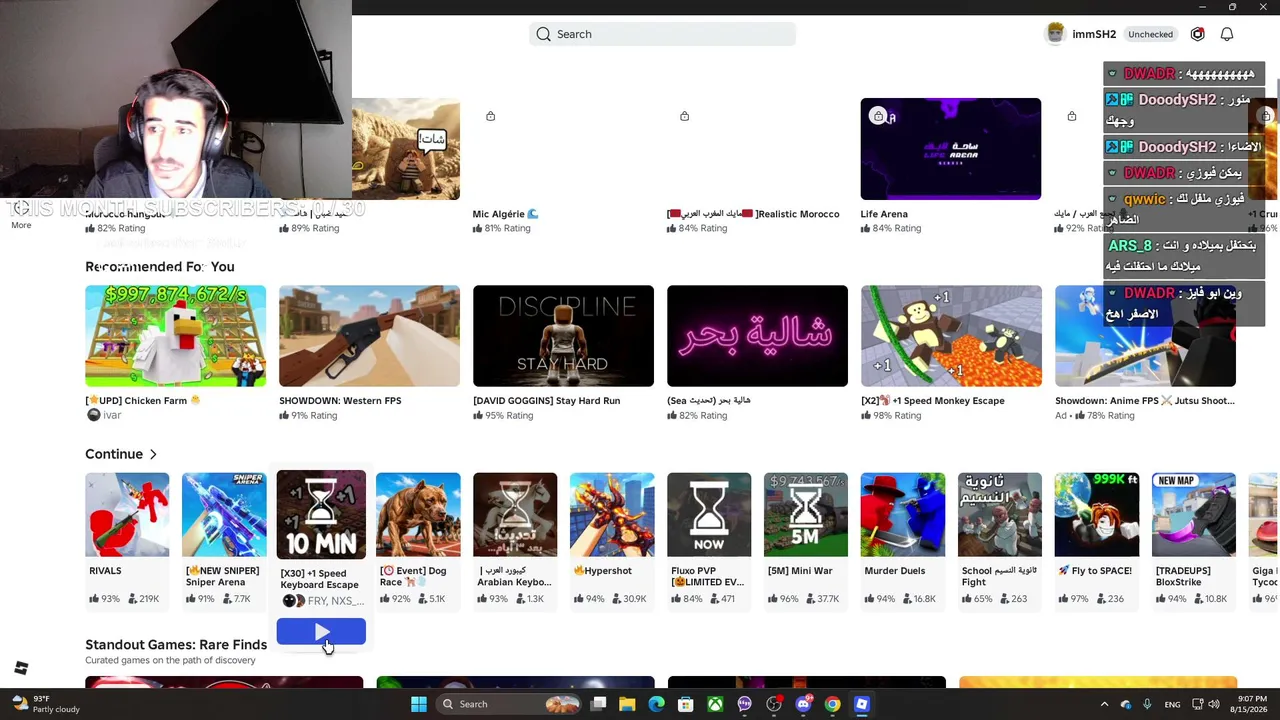Open Discord from the taskbar
This screenshot has width=1280, height=720.
pos(803,704)
